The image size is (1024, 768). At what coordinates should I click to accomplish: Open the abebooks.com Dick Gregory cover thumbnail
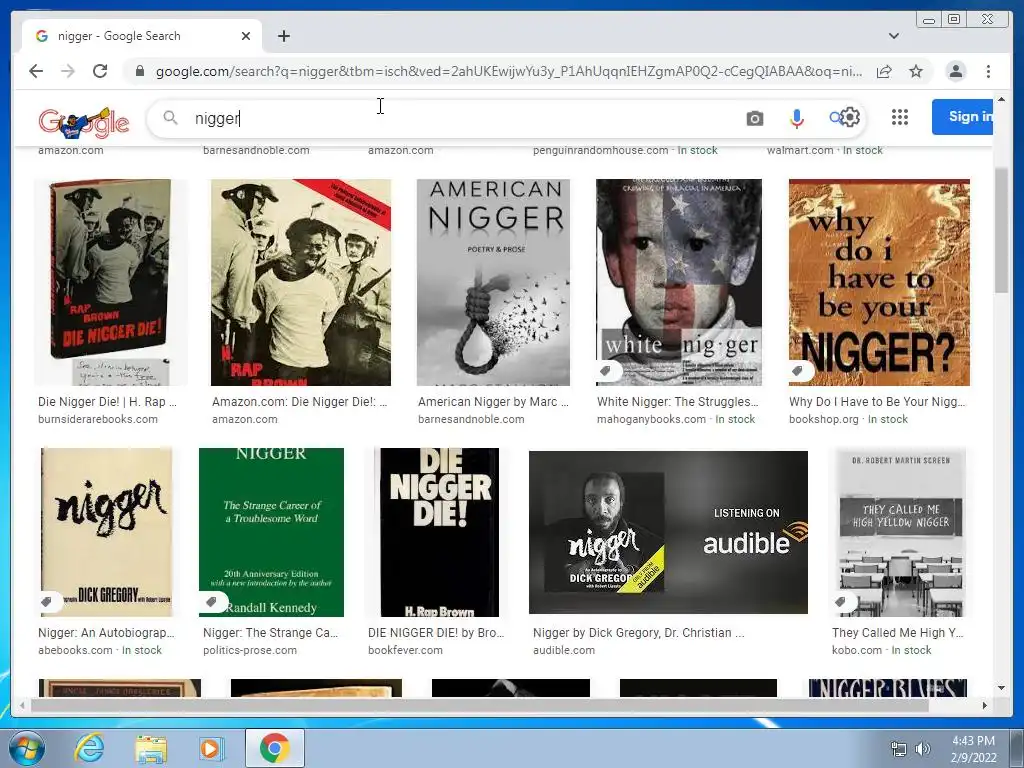(106, 532)
